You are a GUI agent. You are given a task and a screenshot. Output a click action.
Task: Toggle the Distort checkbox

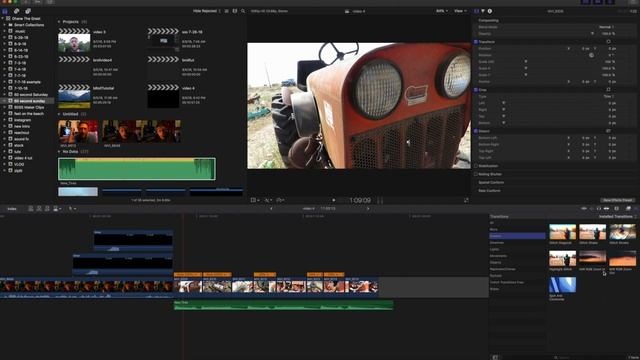[476, 131]
